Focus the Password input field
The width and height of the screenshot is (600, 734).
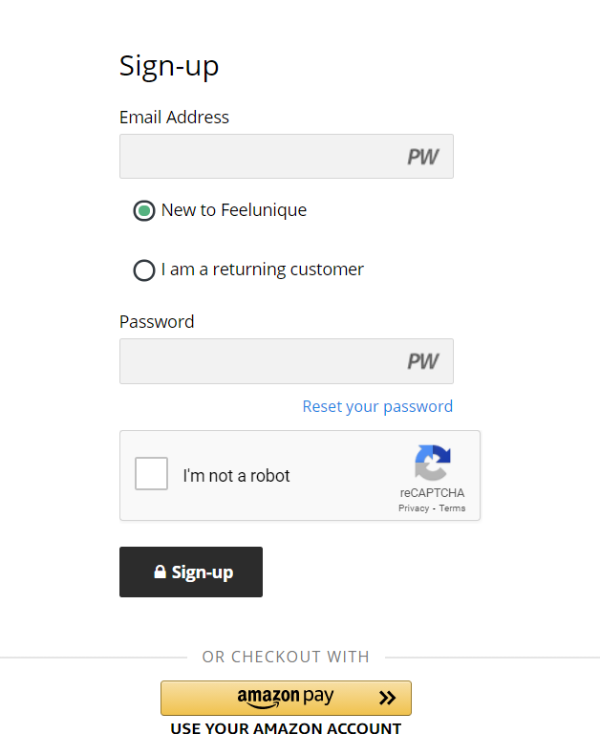pos(260,361)
